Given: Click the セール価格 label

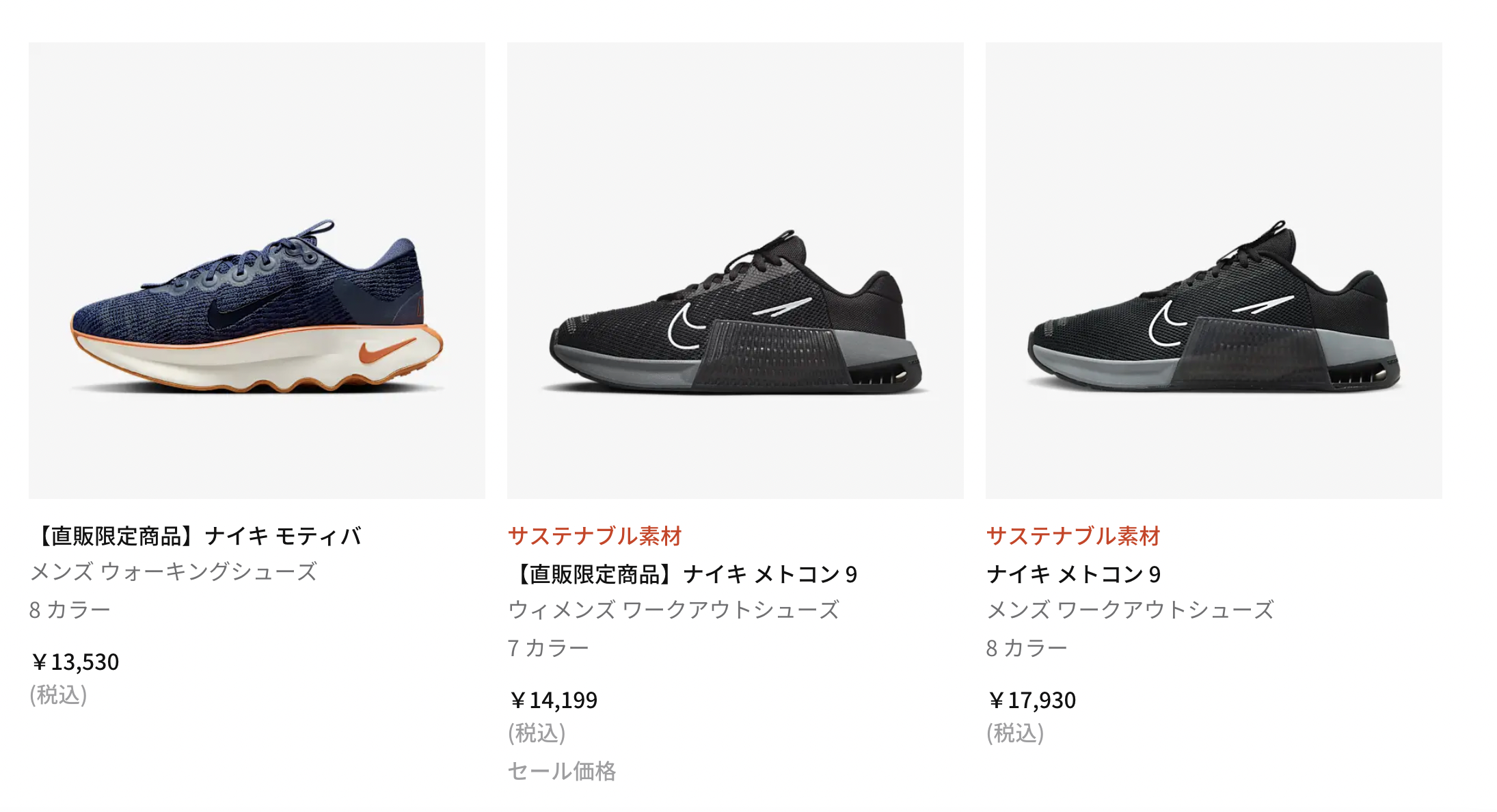Looking at the screenshot, I should [562, 771].
